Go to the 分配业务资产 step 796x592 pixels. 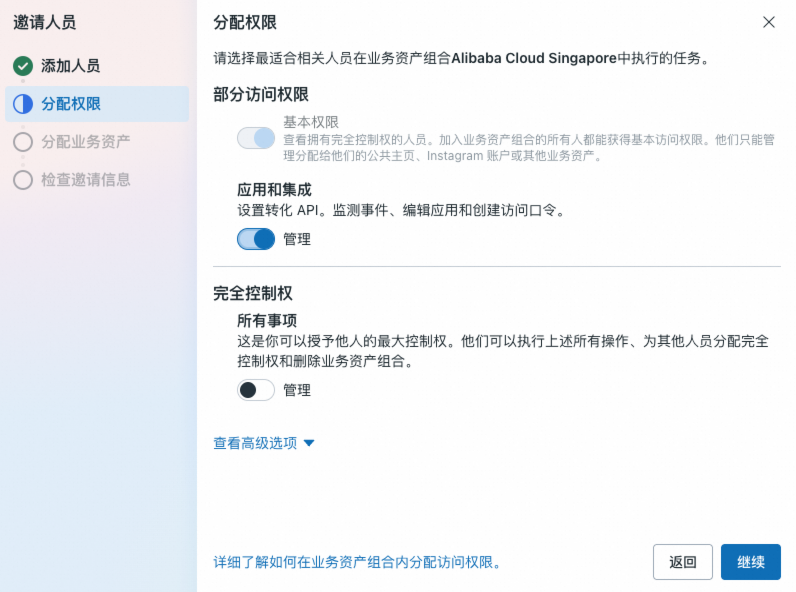pyautogui.click(x=85, y=142)
